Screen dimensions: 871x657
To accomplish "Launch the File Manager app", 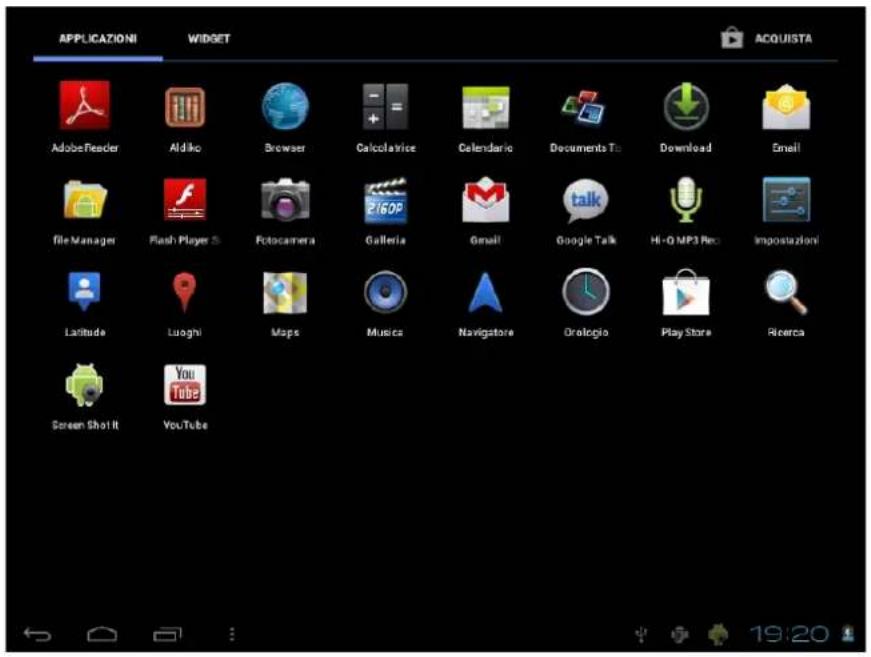I will 84,199.
